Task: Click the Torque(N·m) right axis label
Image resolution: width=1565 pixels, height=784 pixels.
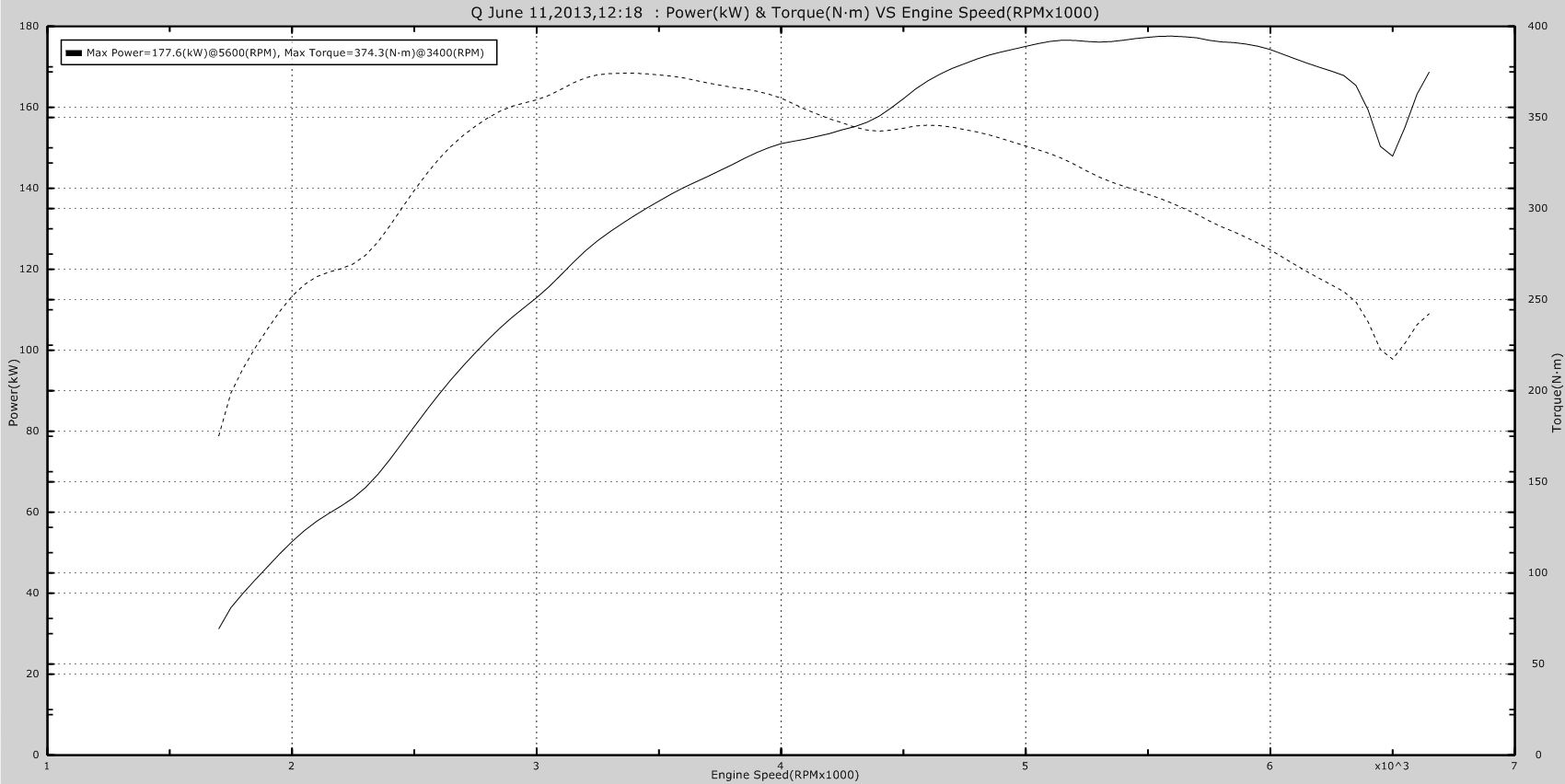Action: (x=1557, y=392)
